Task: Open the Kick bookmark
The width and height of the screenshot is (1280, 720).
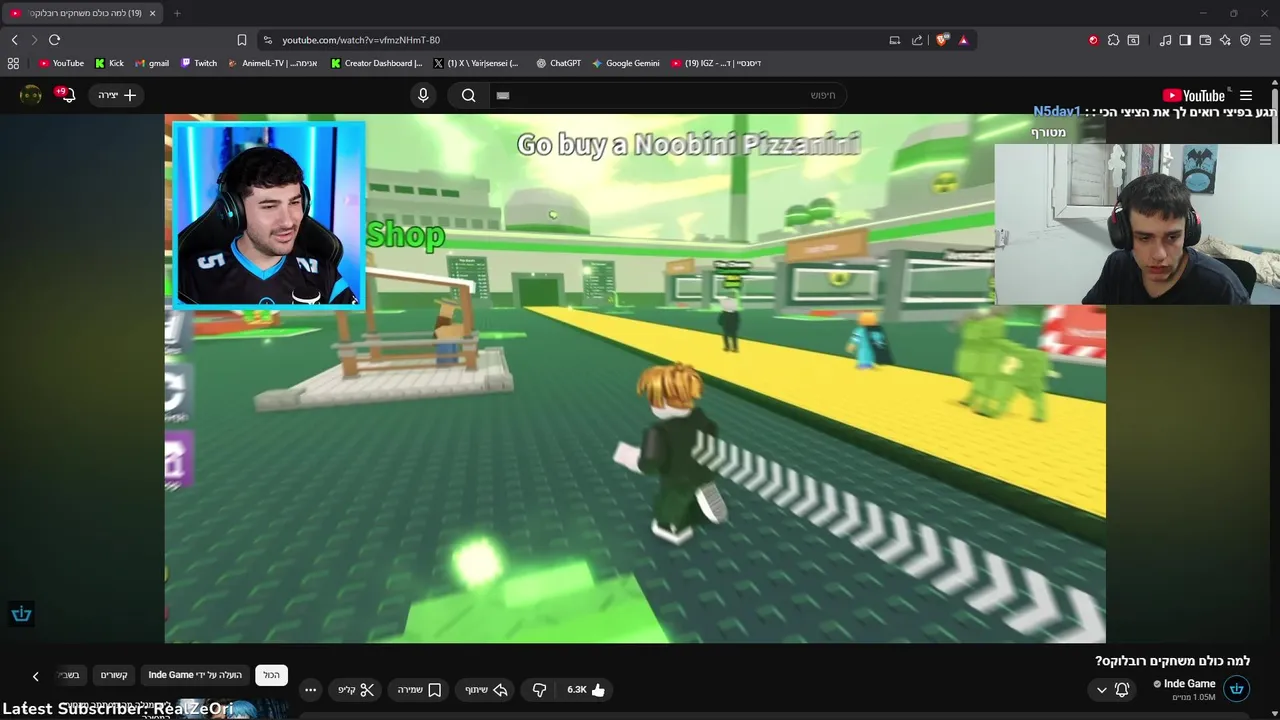Action: coord(109,63)
